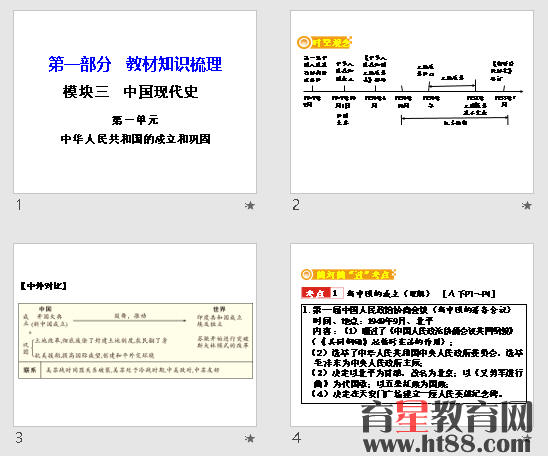Click '中国' column header in slide 3 table
548x456 pixels.
click(45, 309)
